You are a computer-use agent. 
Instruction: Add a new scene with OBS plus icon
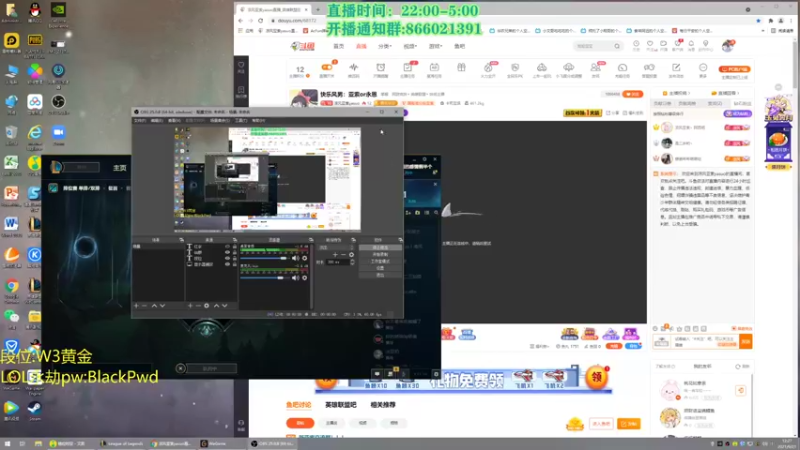click(136, 306)
